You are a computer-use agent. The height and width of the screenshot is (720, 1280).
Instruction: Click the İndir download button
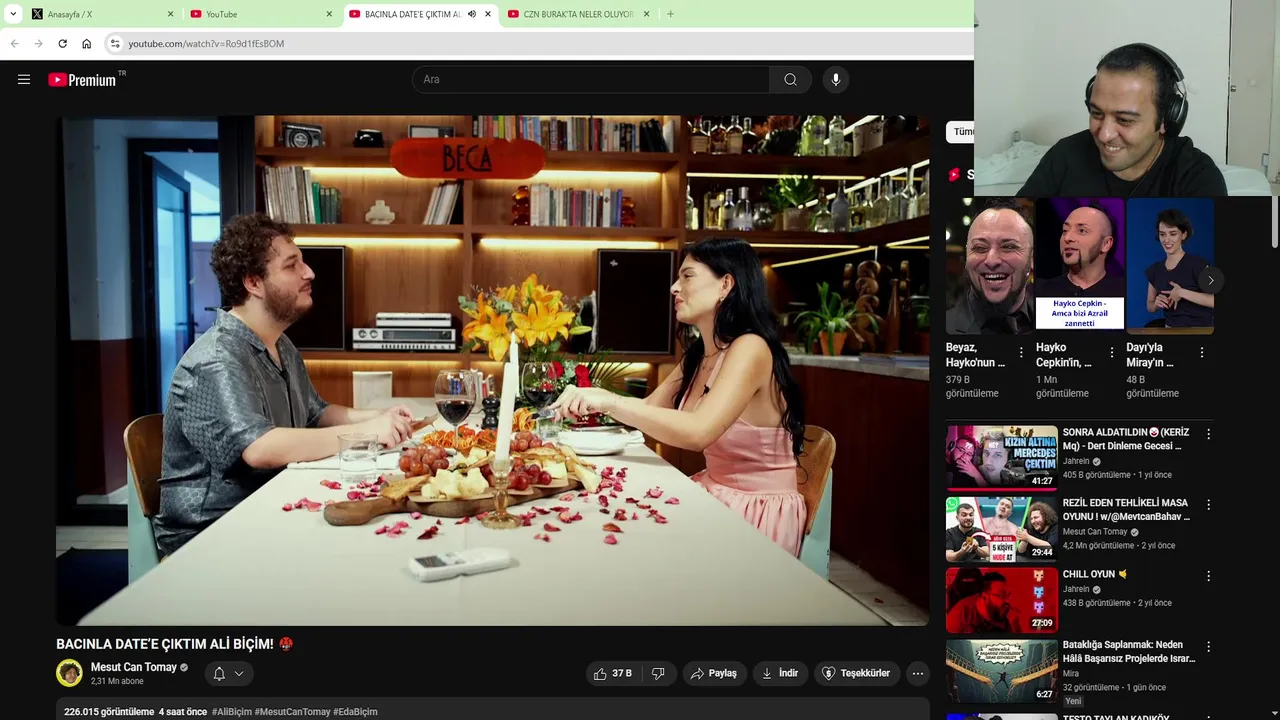coord(780,674)
